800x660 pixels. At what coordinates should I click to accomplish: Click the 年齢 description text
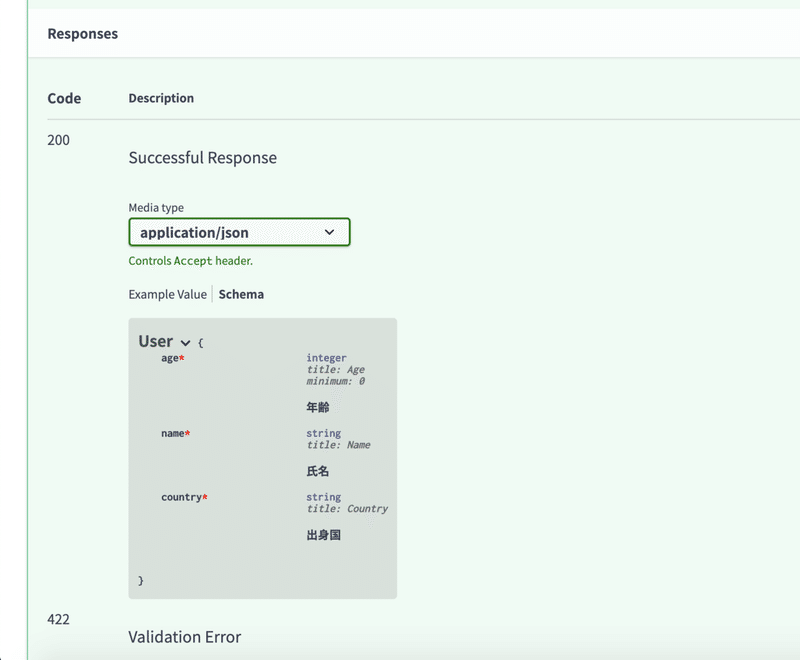(x=318, y=408)
